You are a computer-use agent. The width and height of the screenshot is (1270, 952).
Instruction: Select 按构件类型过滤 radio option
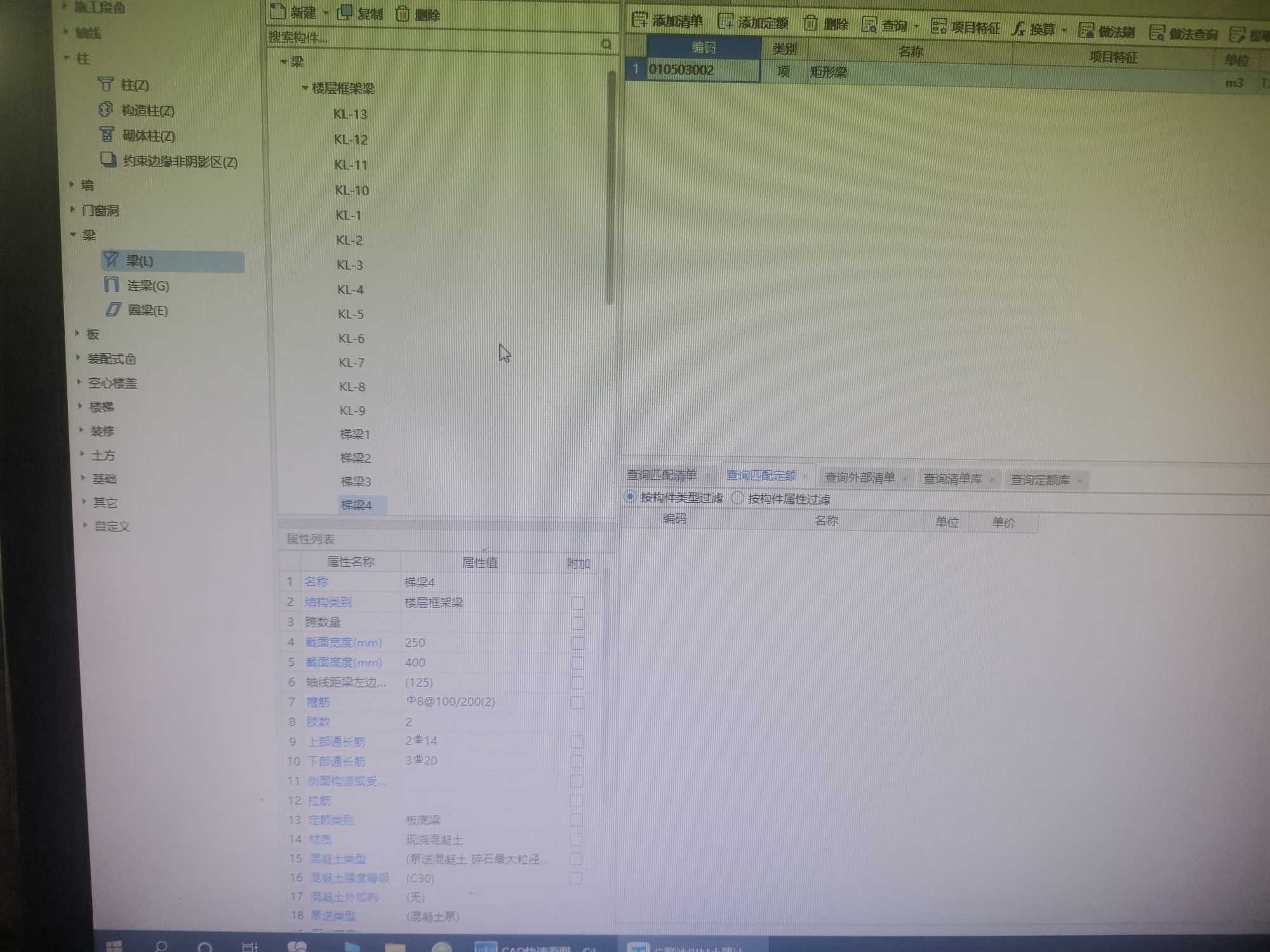pos(630,497)
